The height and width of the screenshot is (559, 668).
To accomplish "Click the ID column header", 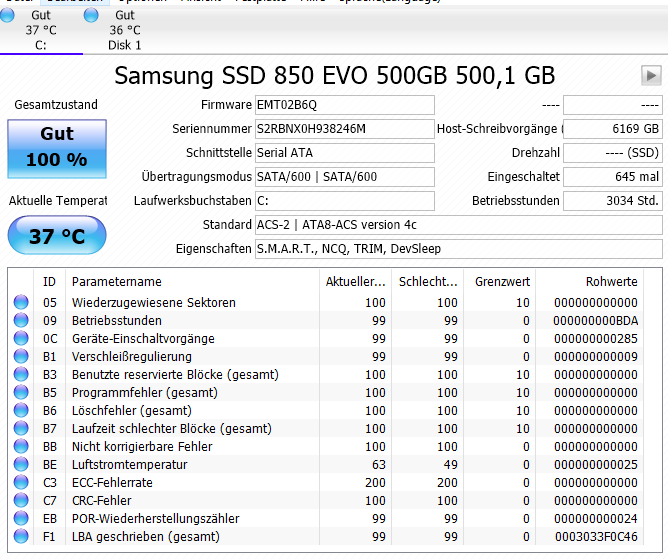I will [49, 282].
